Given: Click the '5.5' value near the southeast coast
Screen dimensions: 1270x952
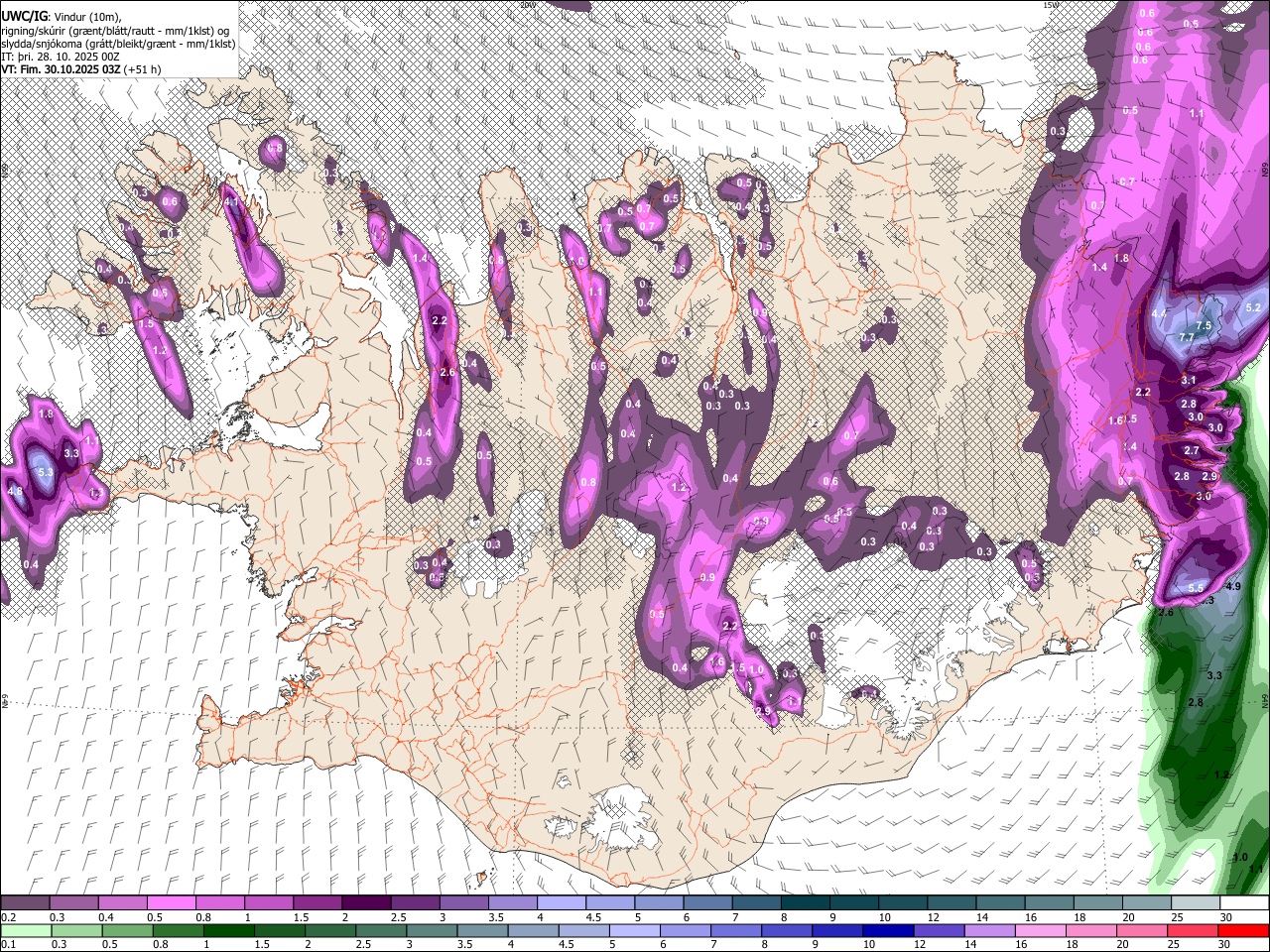Looking at the screenshot, I should point(1196,589).
